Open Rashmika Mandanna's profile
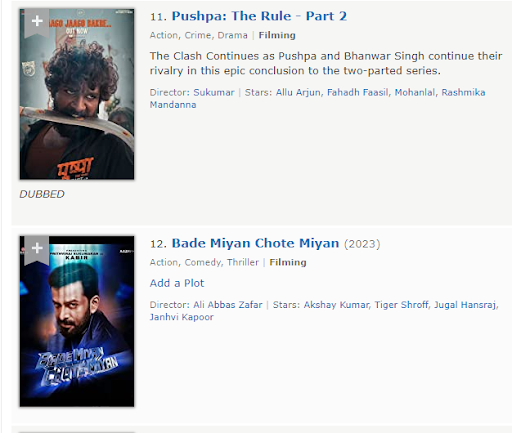This screenshot has height=433, width=512. [x=317, y=98]
